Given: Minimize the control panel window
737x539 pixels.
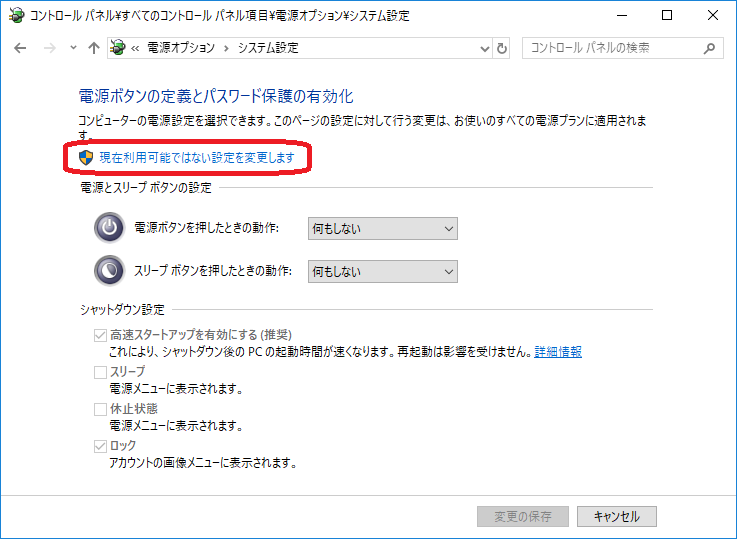Looking at the screenshot, I should coord(622,16).
